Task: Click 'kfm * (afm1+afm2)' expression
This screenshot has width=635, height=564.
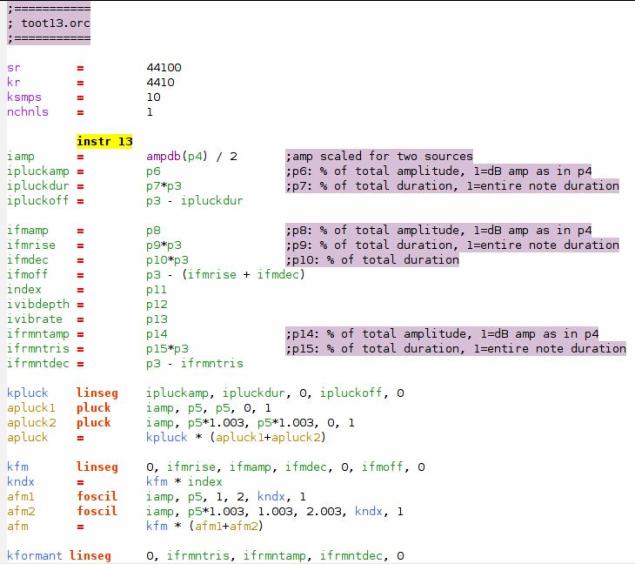Action: coord(205,526)
